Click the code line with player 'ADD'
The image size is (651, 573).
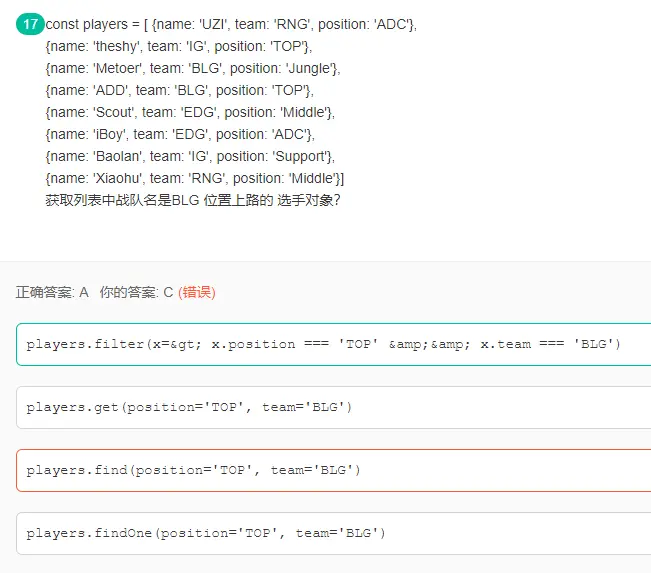179,91
